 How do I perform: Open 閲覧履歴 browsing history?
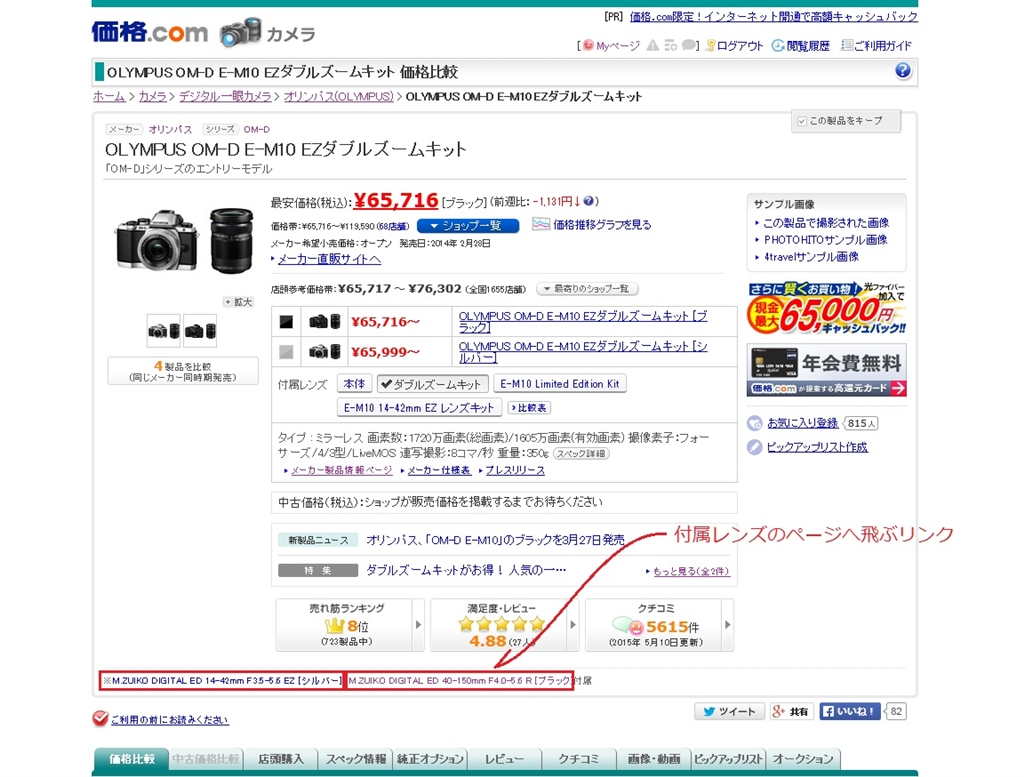[x=801, y=46]
